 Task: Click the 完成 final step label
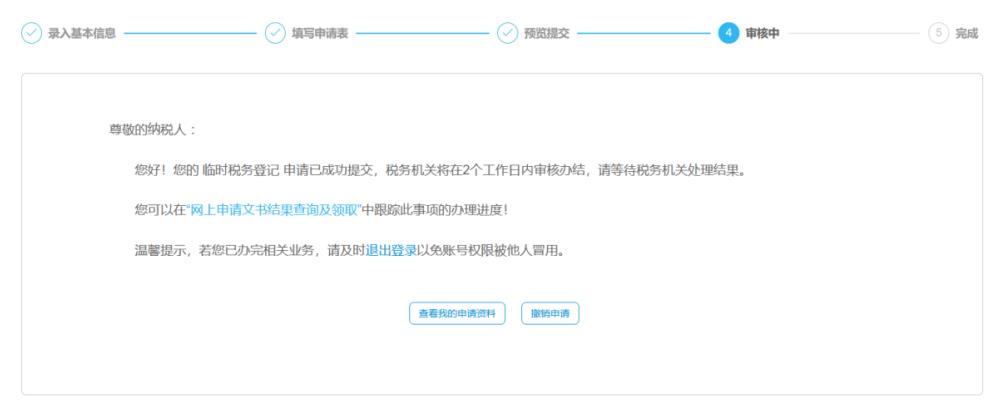click(966, 33)
